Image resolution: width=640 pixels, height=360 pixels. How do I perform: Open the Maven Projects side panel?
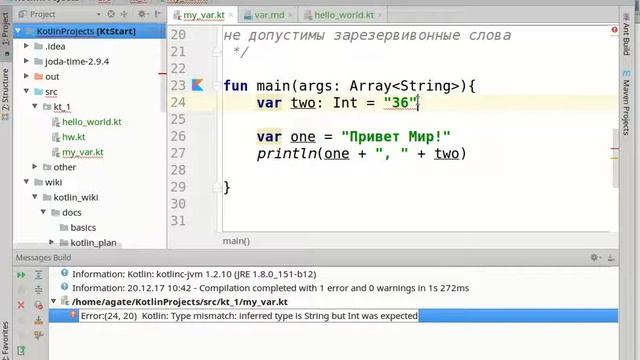tap(626, 103)
